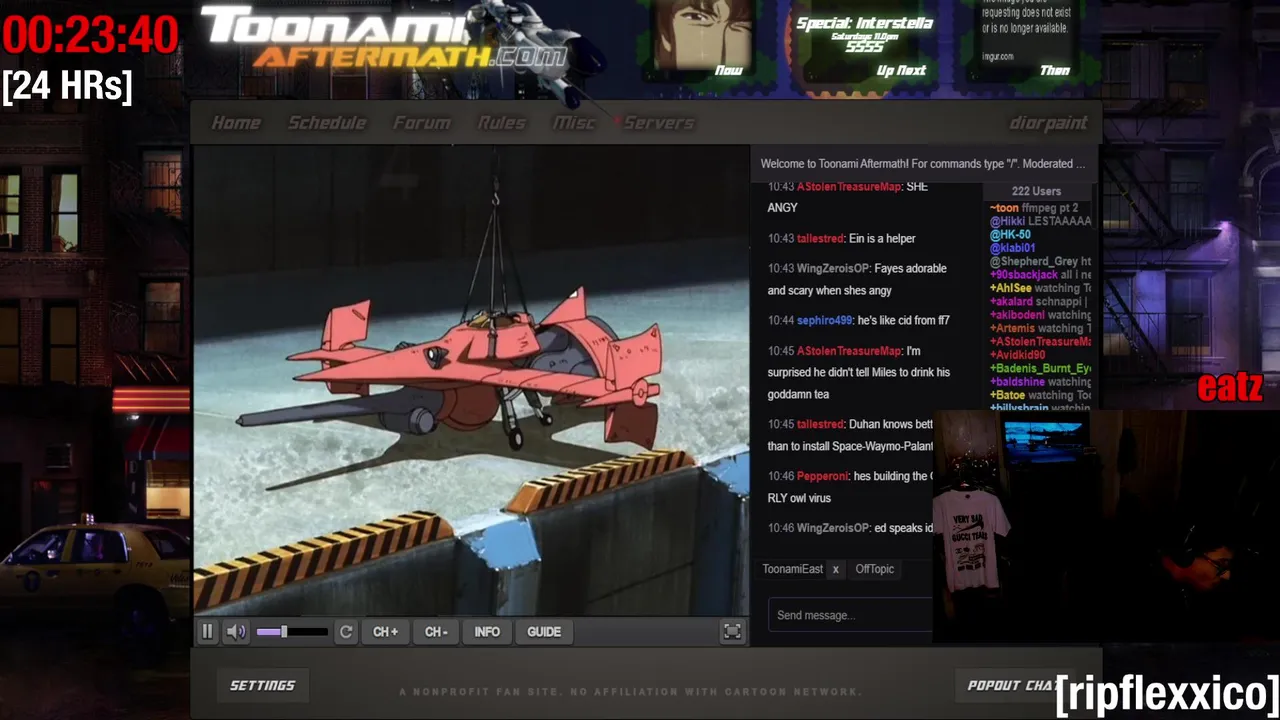Adjust the volume slider

click(x=291, y=632)
